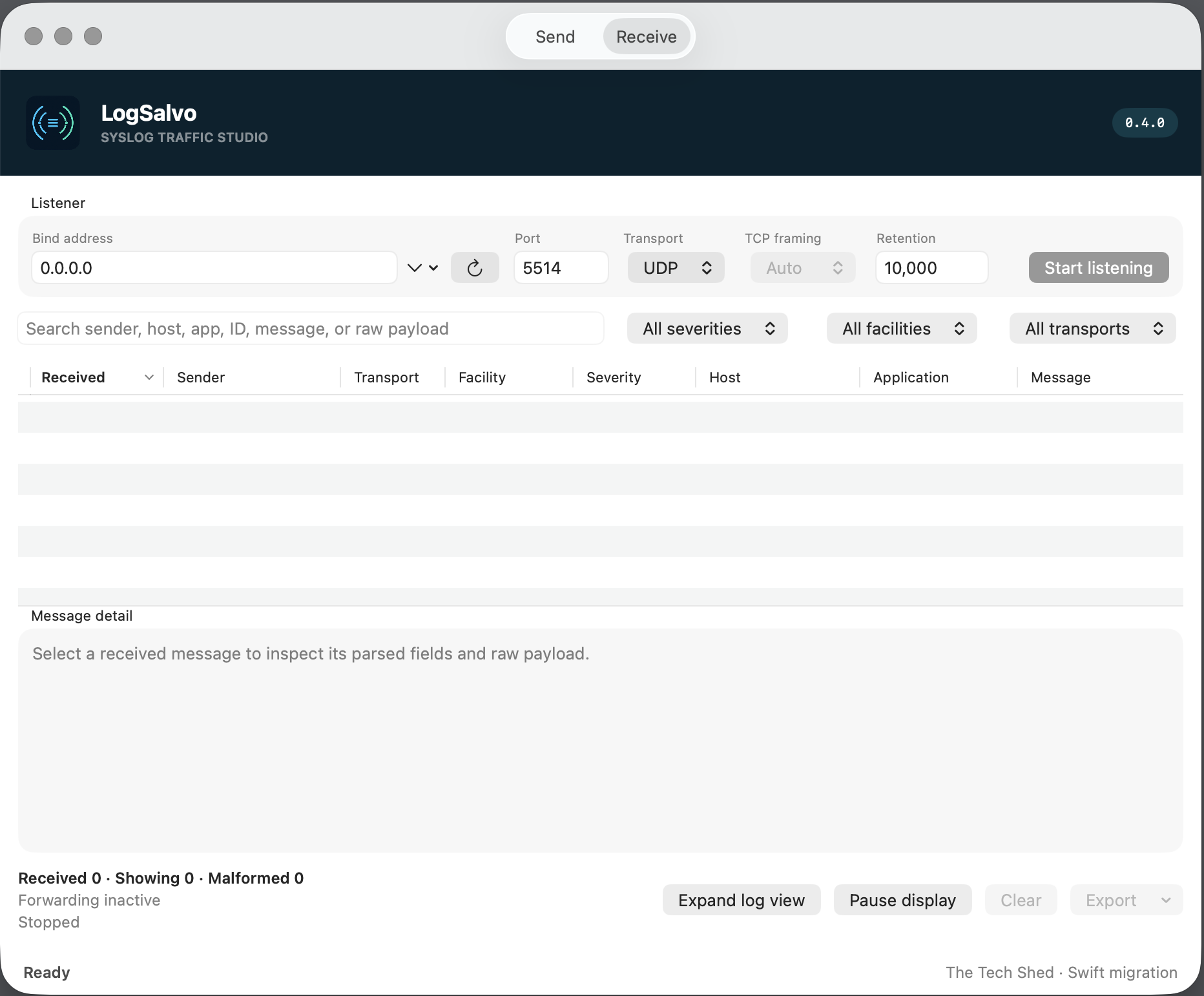The height and width of the screenshot is (996, 1204).
Task: Click the Retention field showing 10,000
Action: coord(931,267)
